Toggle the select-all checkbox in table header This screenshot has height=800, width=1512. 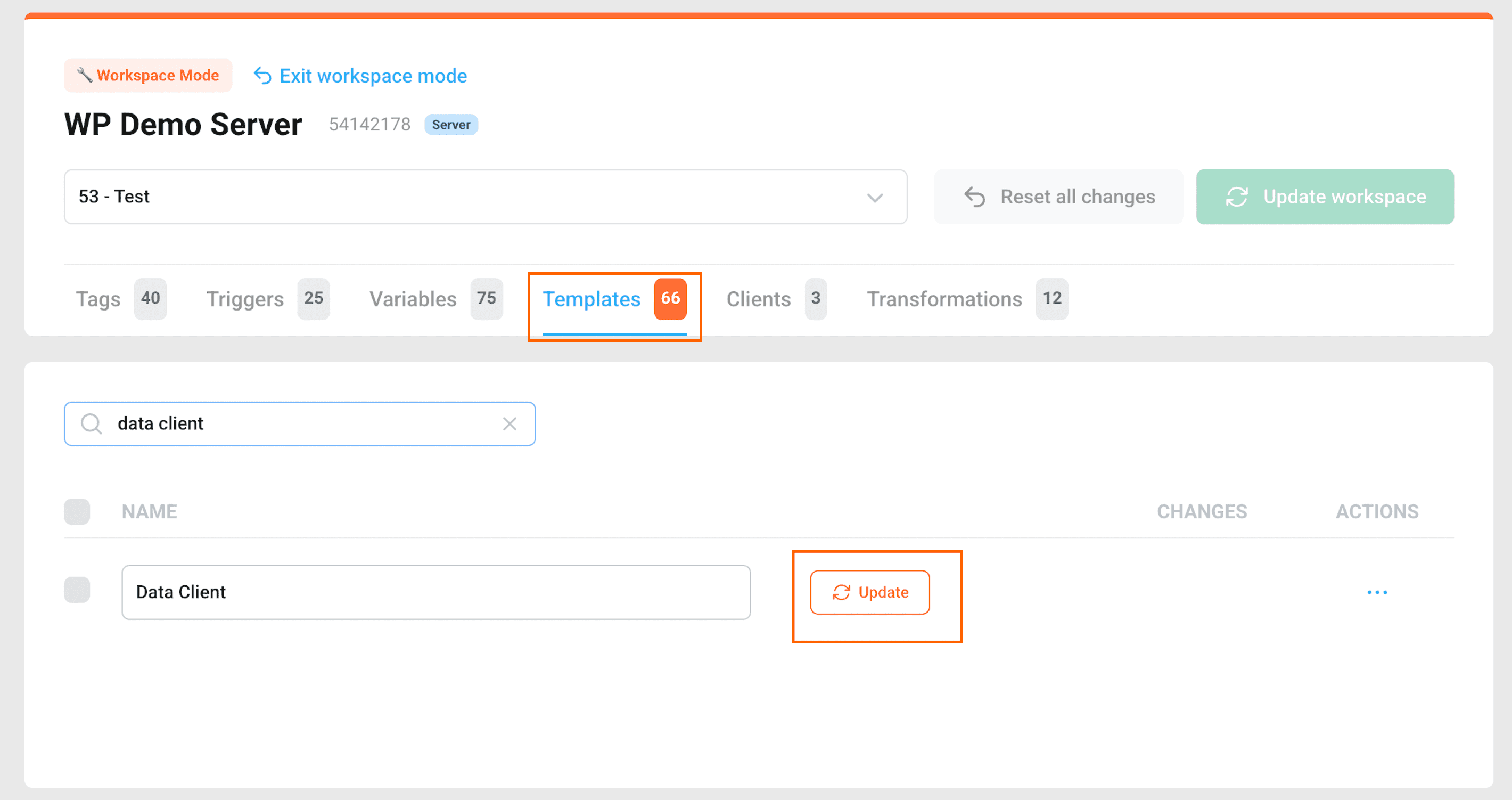click(x=77, y=511)
